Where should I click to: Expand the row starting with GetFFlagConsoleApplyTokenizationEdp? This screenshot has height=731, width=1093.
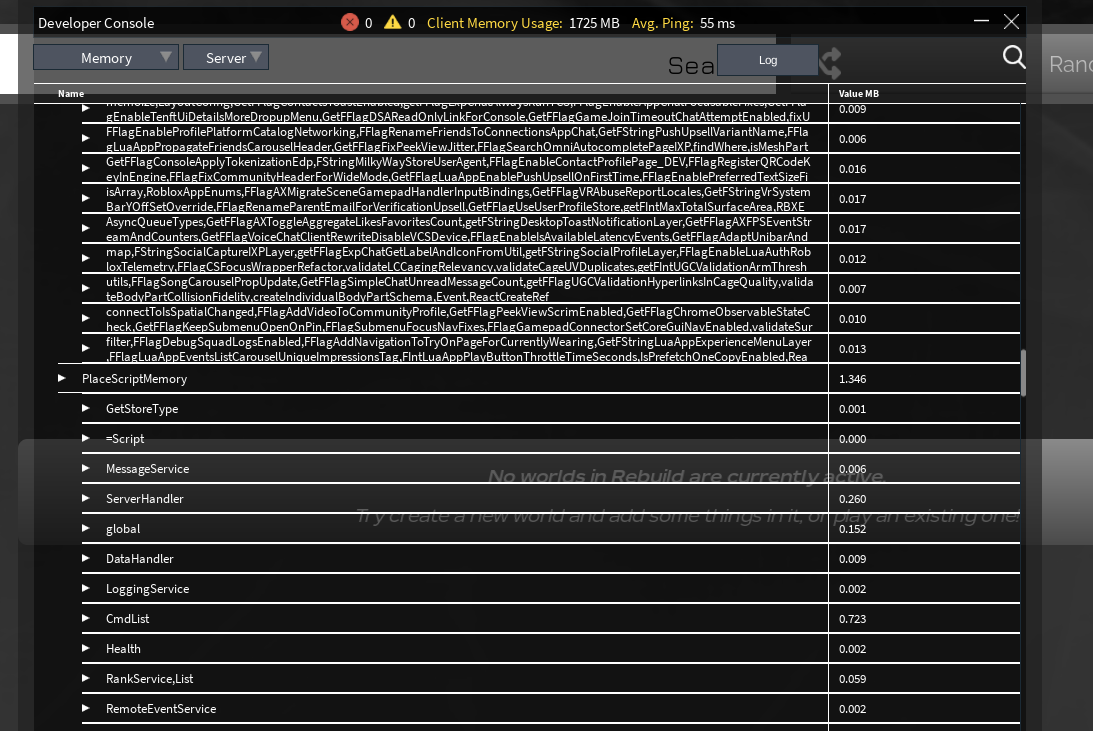point(86,169)
